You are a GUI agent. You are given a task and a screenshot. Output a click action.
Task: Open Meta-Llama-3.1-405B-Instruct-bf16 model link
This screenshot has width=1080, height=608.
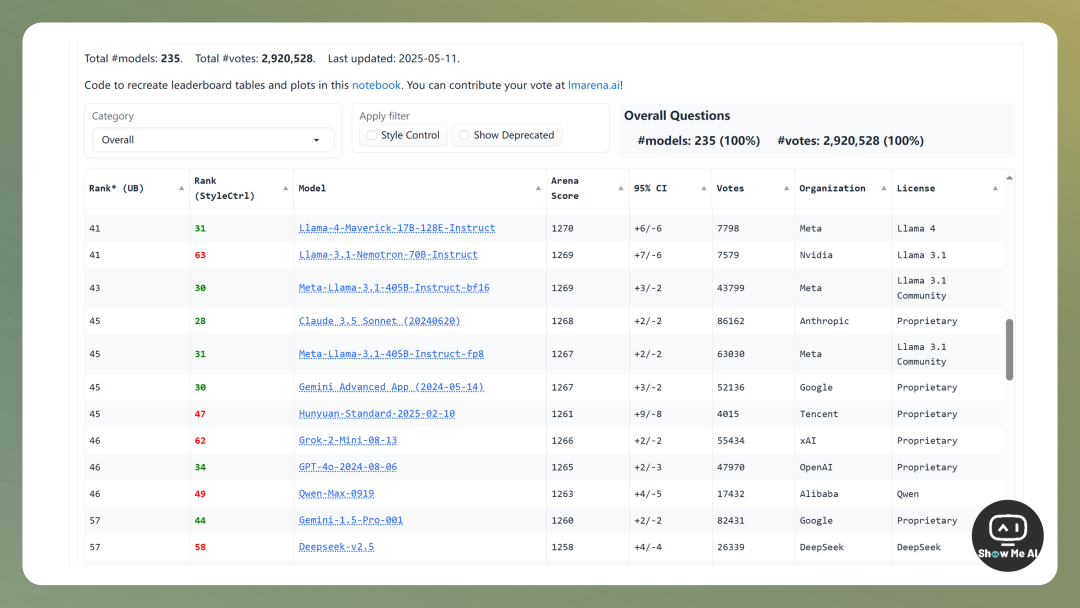(394, 288)
